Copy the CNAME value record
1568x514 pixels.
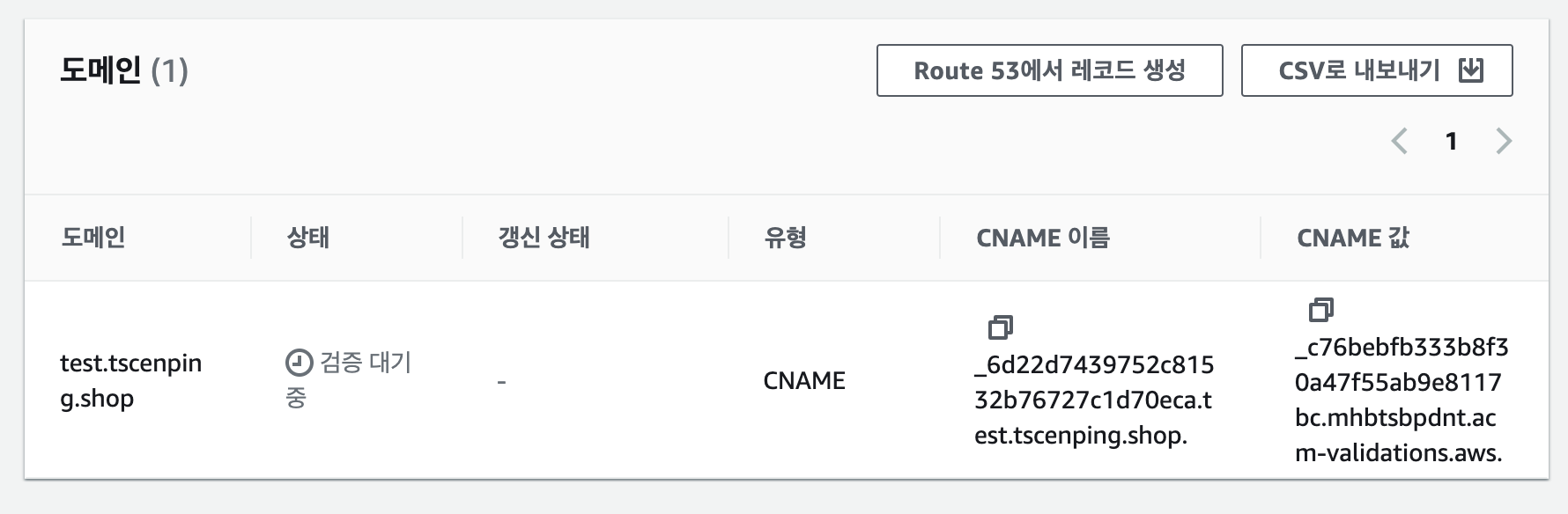(x=1320, y=310)
